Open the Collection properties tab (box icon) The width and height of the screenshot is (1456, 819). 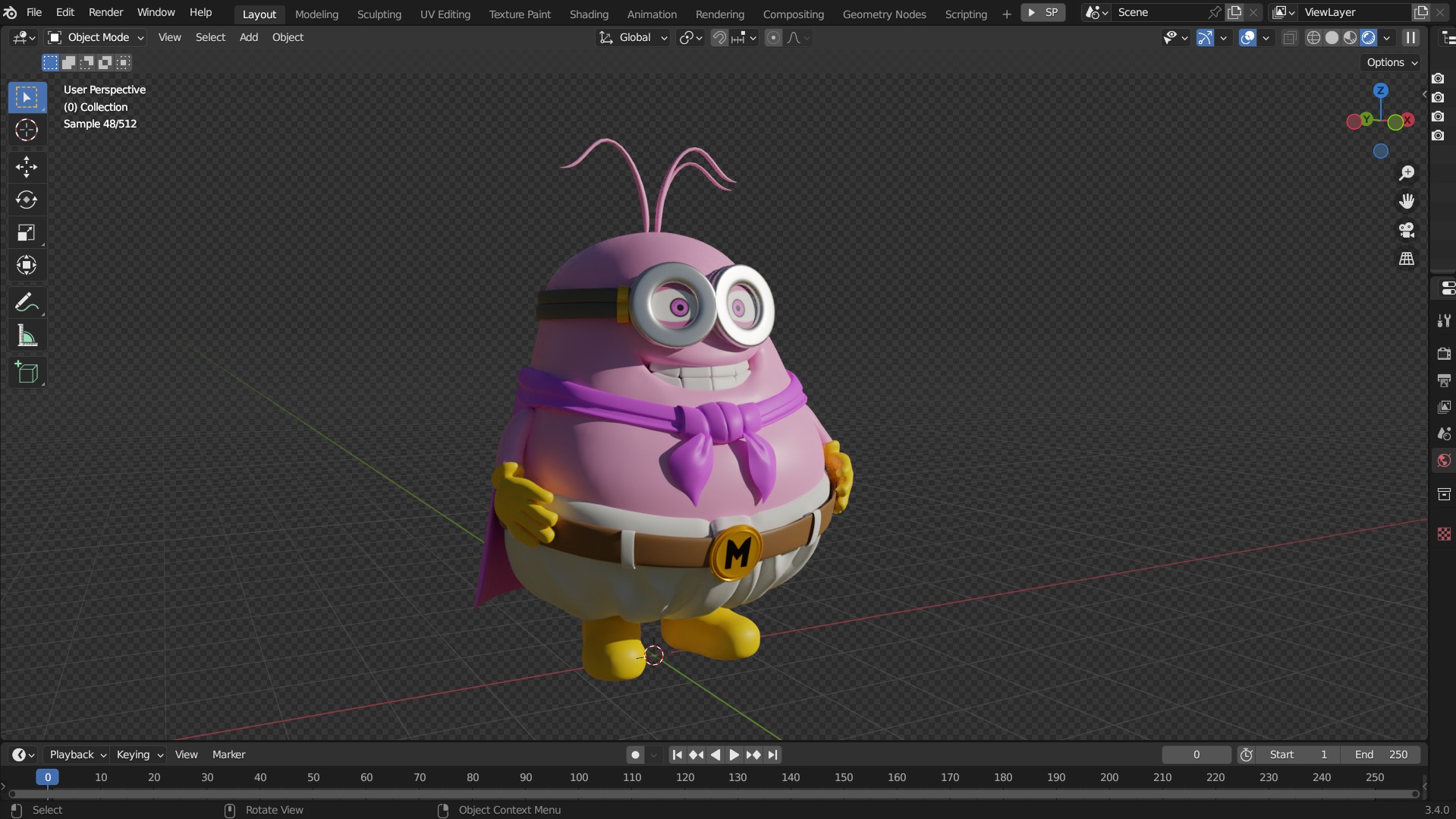click(x=1444, y=494)
